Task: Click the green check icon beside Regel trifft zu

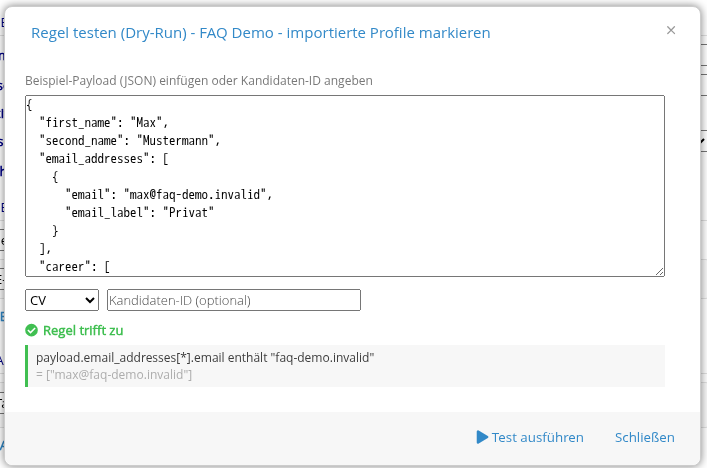Action: pos(32,330)
